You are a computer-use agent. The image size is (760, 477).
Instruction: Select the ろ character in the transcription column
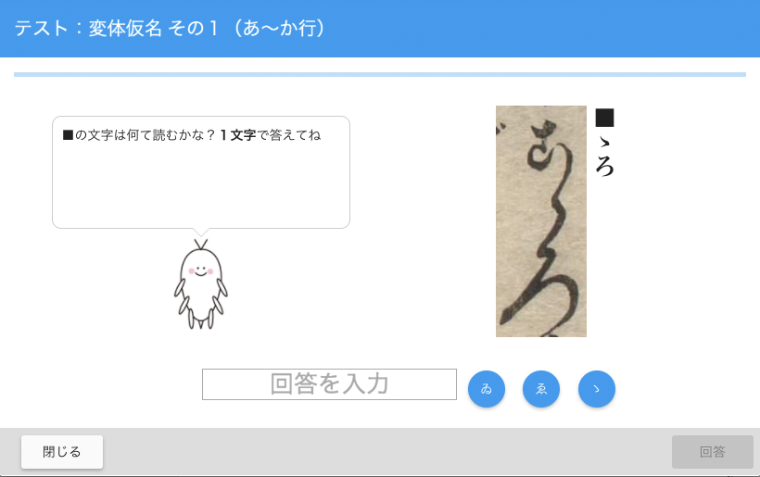pos(605,166)
